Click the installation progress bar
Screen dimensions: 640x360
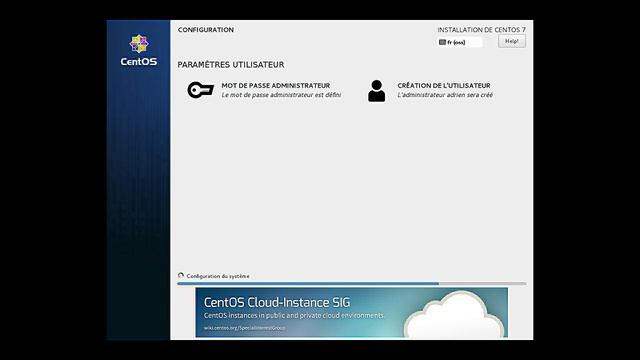[351, 283]
